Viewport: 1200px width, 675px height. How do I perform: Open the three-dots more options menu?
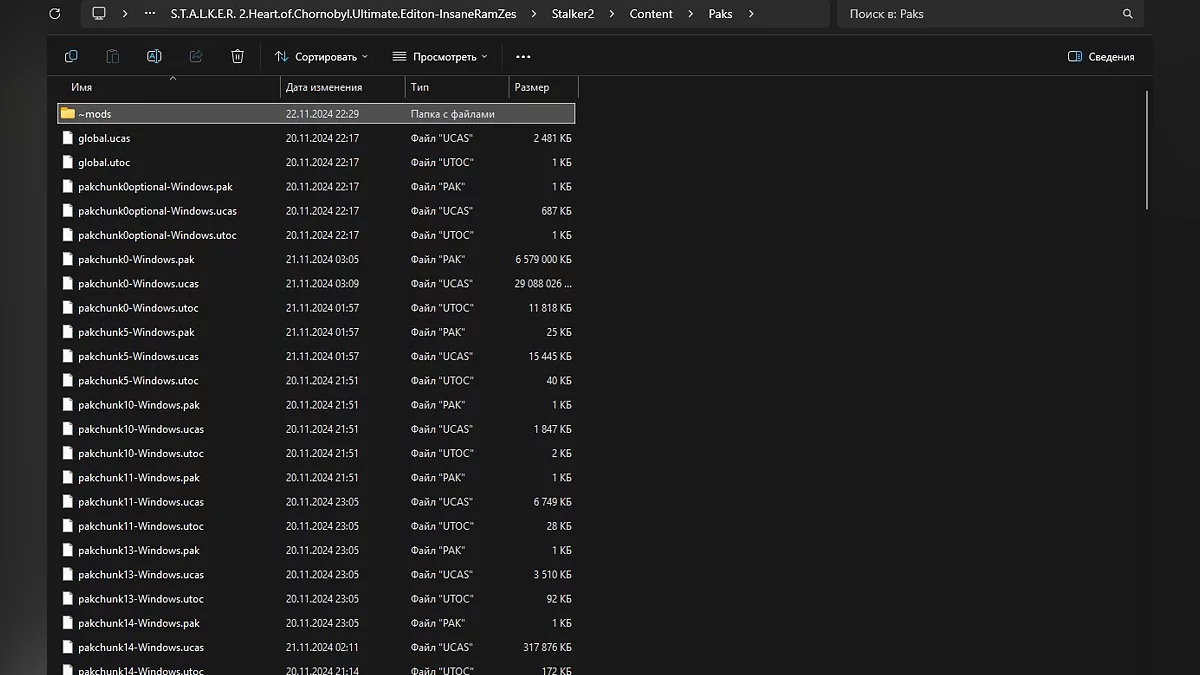tap(523, 57)
